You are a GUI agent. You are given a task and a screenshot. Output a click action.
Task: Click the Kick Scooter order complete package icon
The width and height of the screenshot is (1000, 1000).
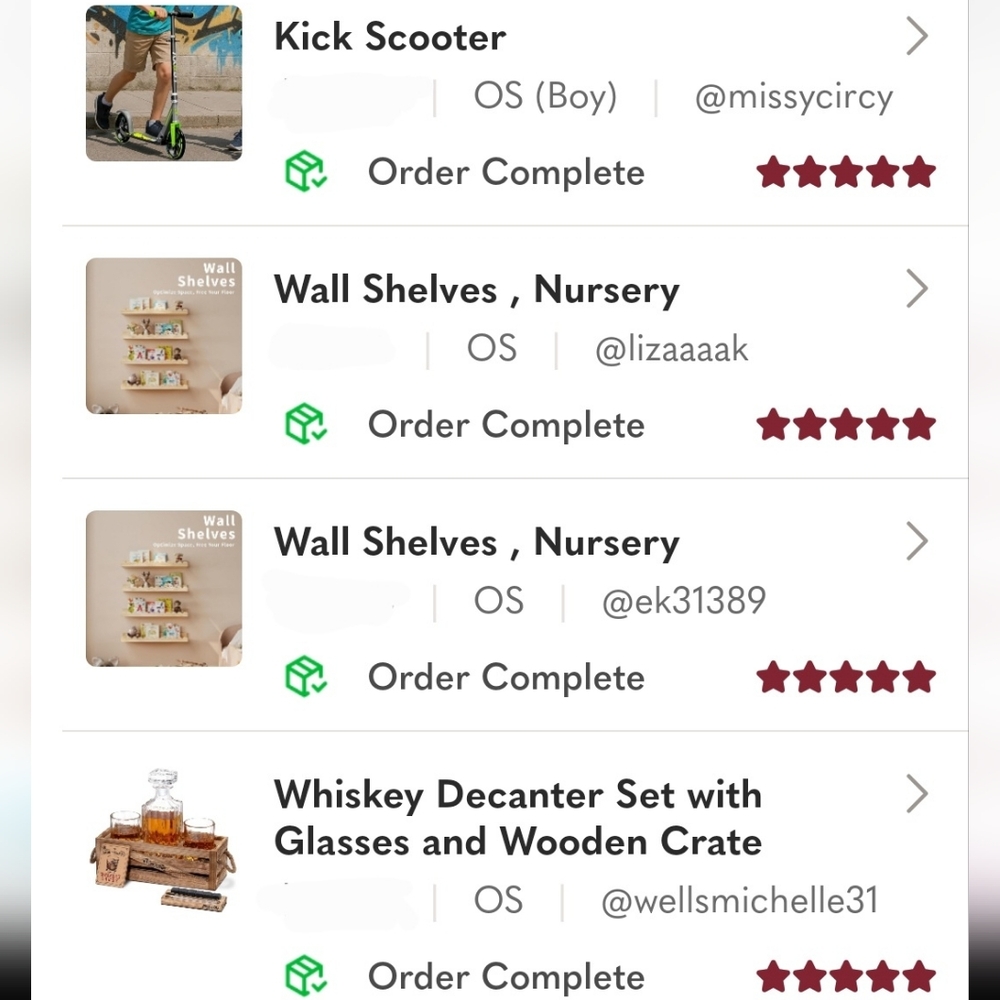pyautogui.click(x=305, y=171)
